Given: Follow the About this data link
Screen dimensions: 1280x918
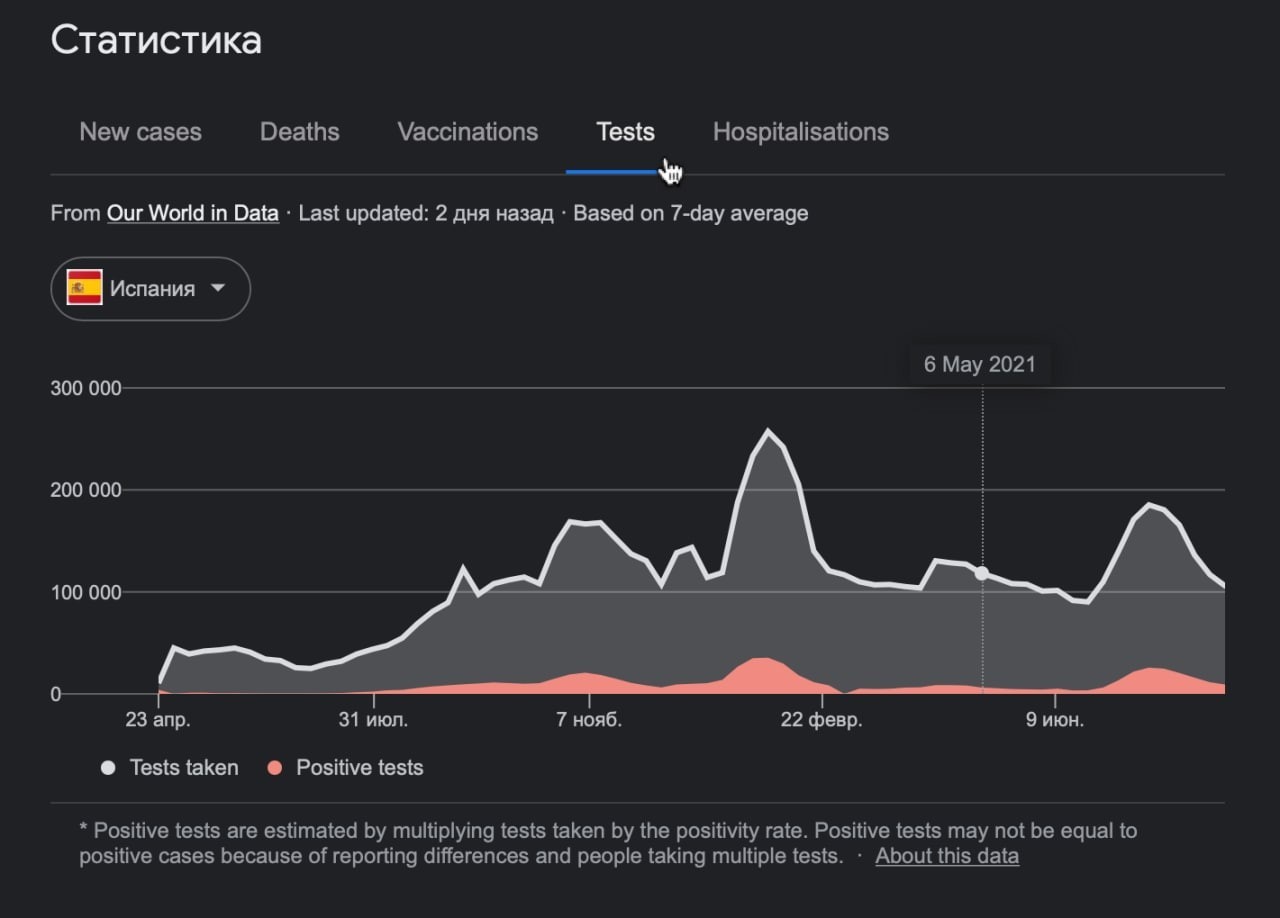Looking at the screenshot, I should click(947, 856).
